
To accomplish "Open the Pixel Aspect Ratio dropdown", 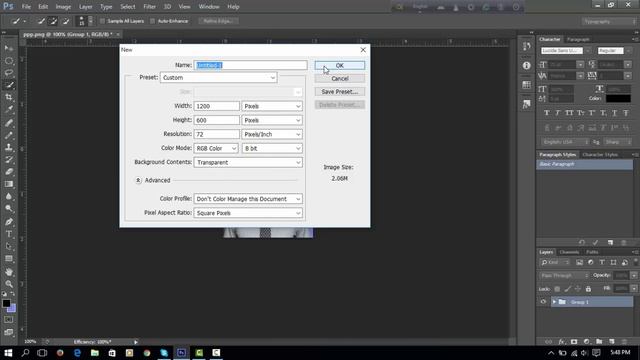I will (248, 213).
